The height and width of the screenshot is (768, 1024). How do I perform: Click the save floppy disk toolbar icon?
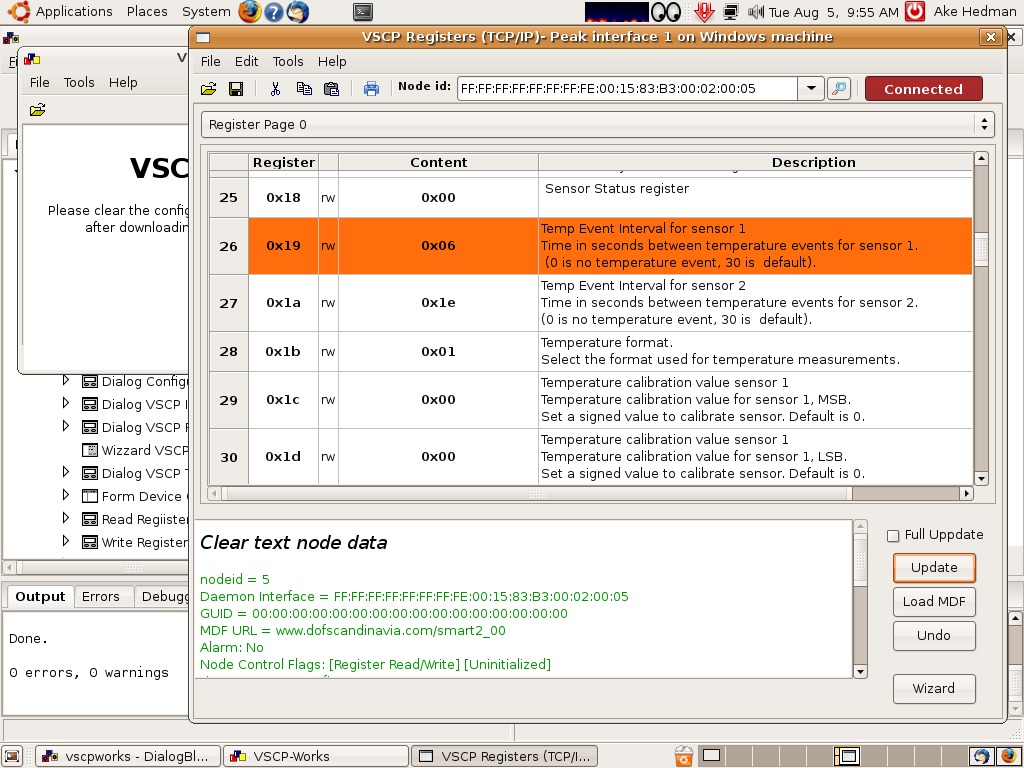point(236,89)
